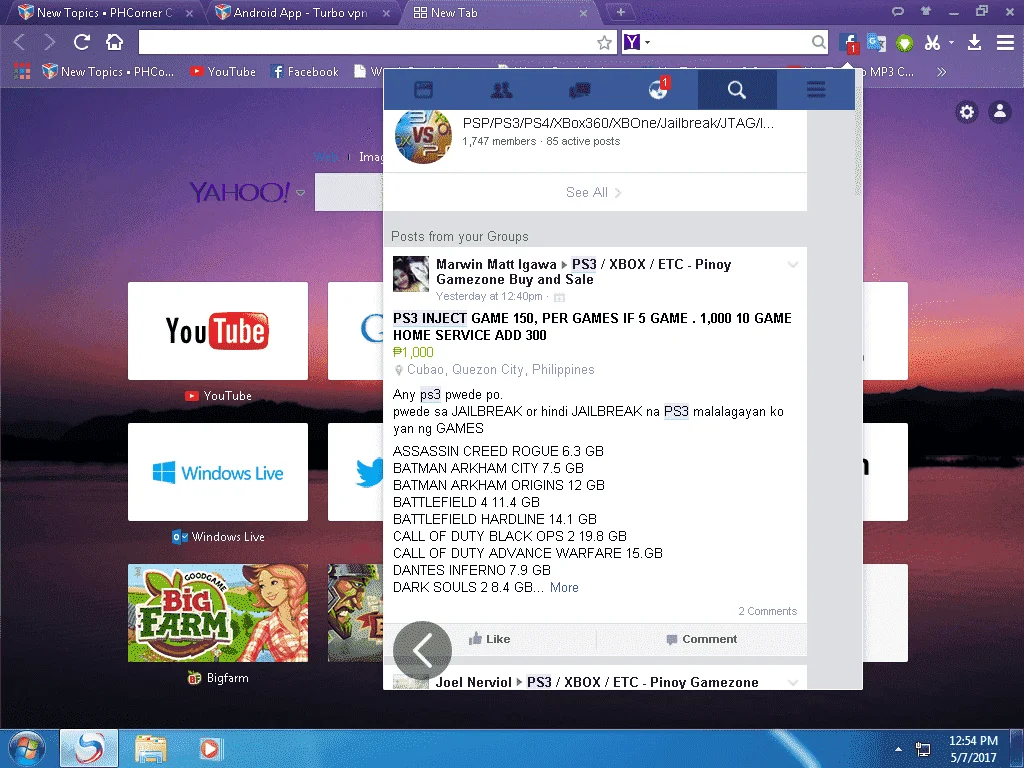
Task: Like the PS3 INJECT GAME post
Action: [489, 639]
